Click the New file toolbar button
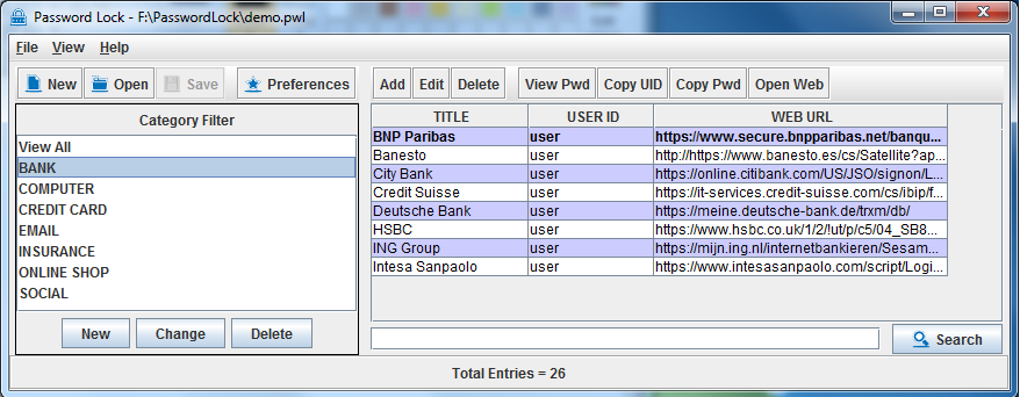The image size is (1020, 397). pyautogui.click(x=50, y=84)
